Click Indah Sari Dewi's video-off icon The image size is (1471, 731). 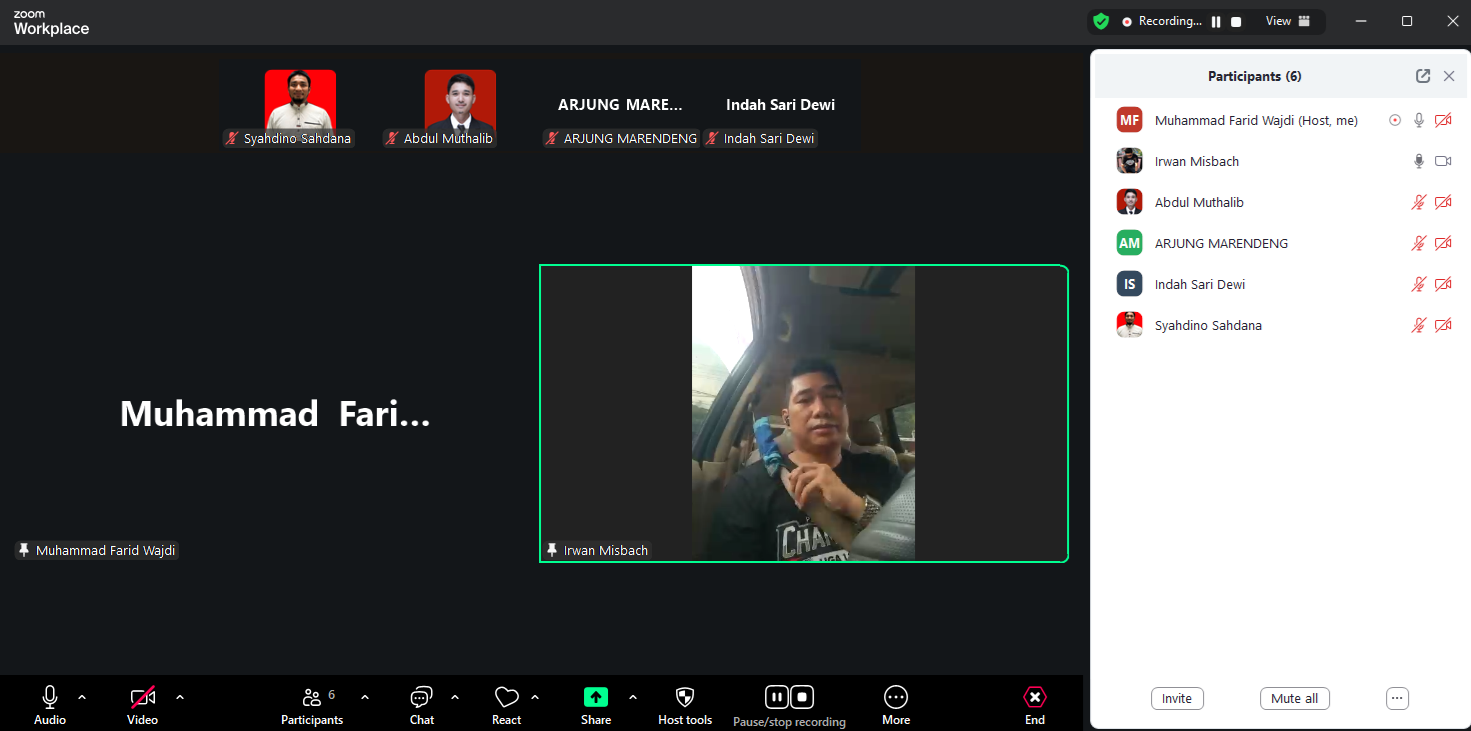click(1443, 284)
